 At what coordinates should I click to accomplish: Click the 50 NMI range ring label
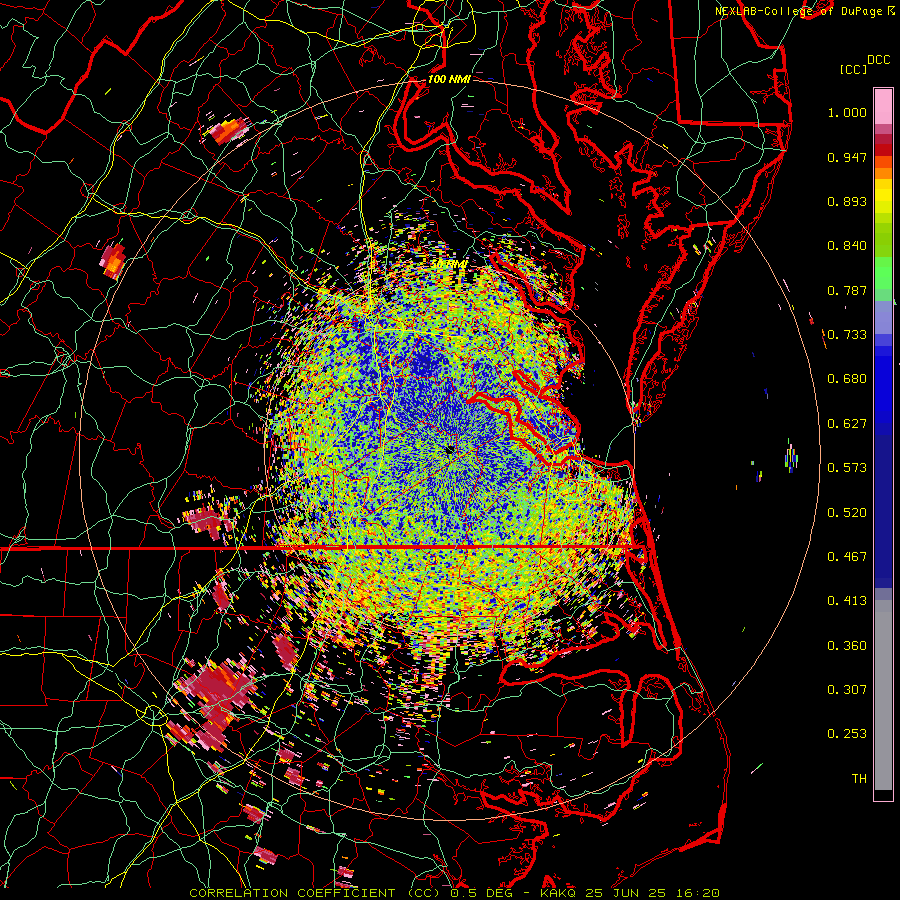coord(448,265)
